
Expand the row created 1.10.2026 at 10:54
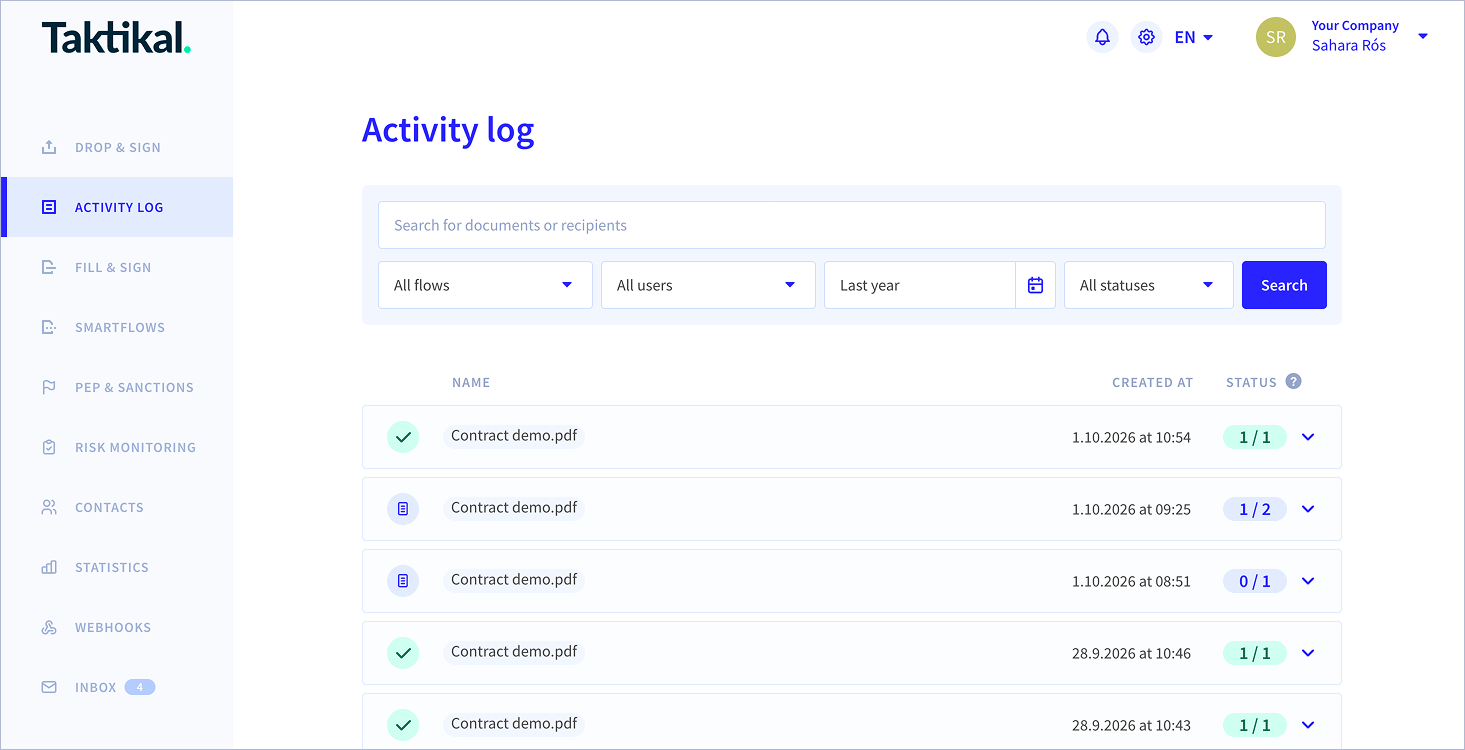[x=1308, y=437]
